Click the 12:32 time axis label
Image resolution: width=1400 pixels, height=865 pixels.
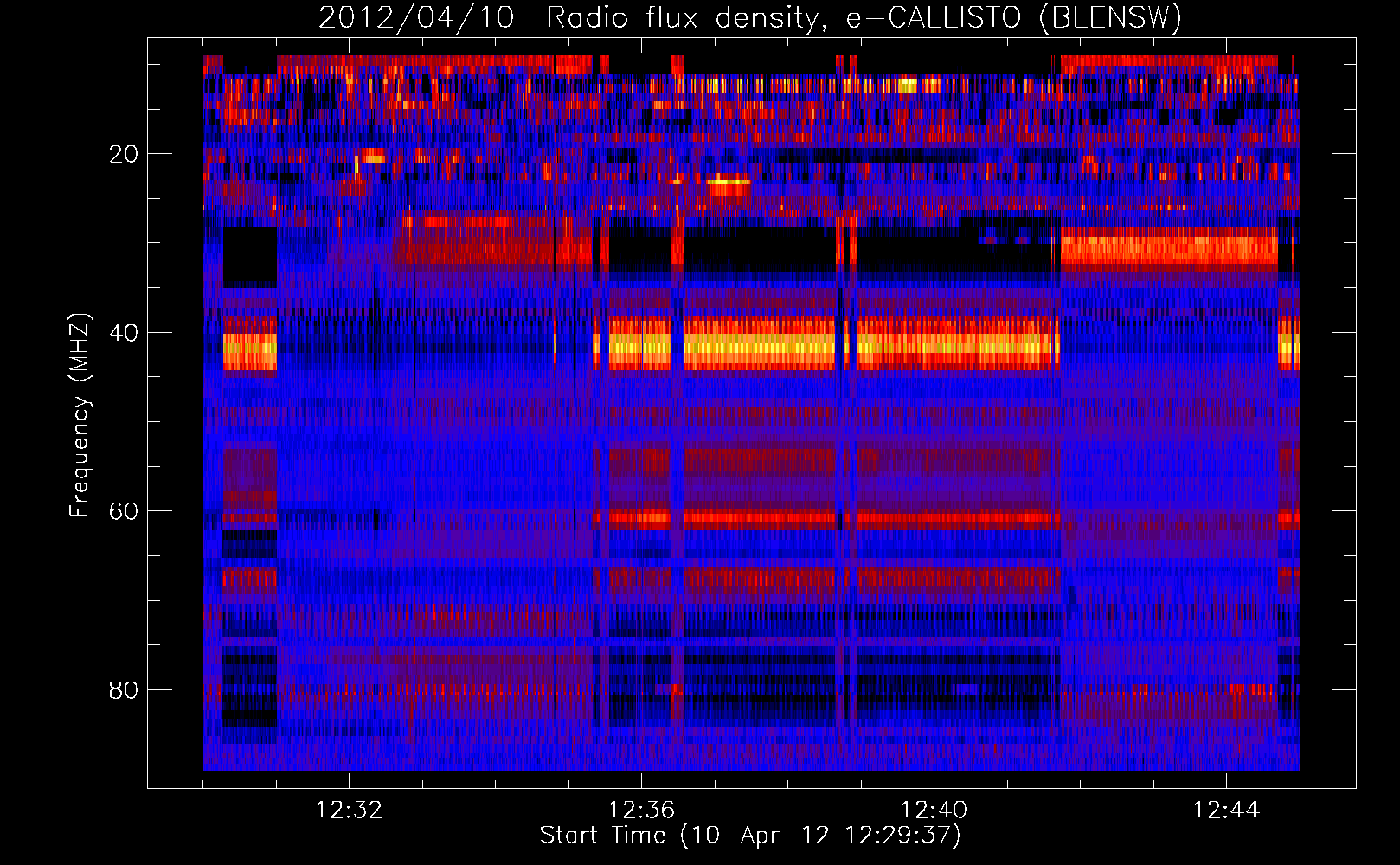pos(349,811)
